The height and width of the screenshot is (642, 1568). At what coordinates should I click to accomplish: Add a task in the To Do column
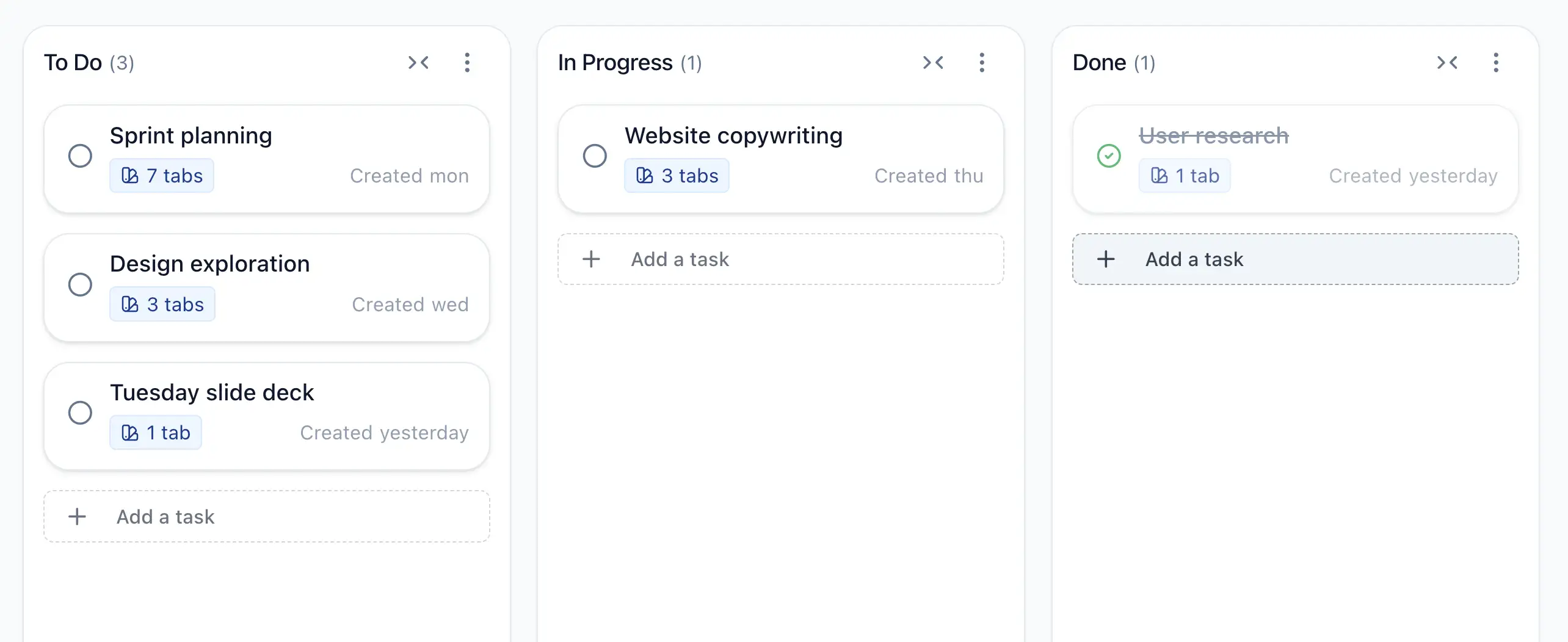(267, 516)
